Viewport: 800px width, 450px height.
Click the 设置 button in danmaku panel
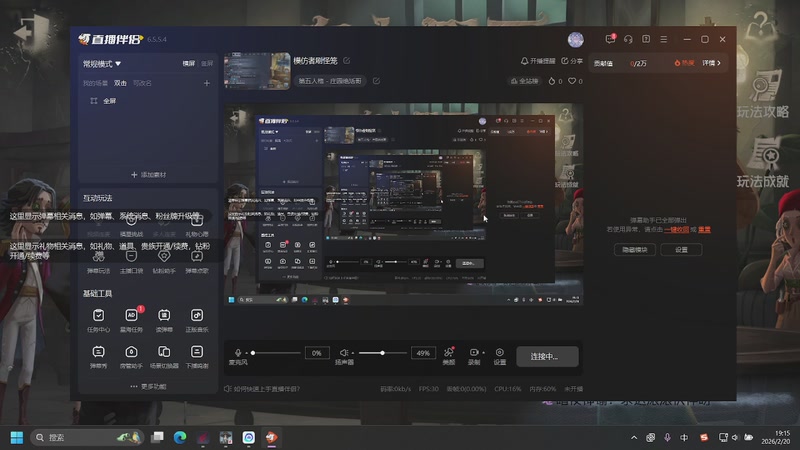coord(681,249)
